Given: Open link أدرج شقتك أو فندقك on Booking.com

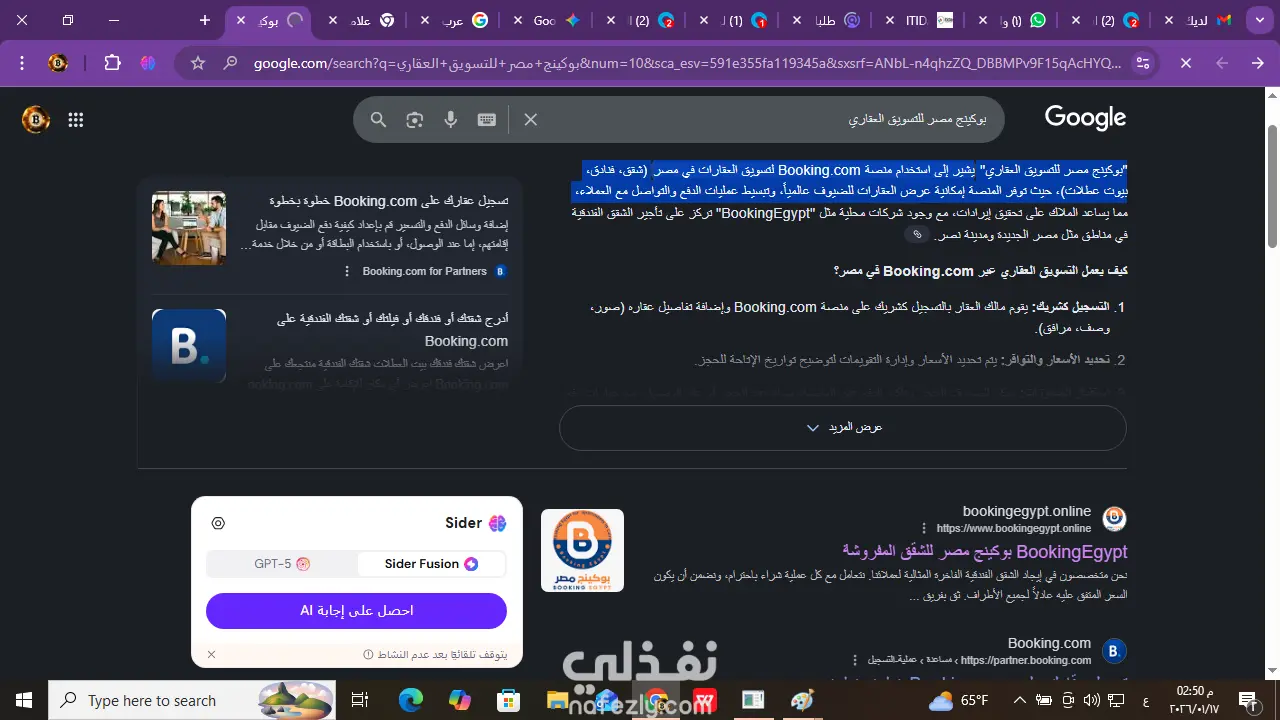Looking at the screenshot, I should tap(392, 329).
